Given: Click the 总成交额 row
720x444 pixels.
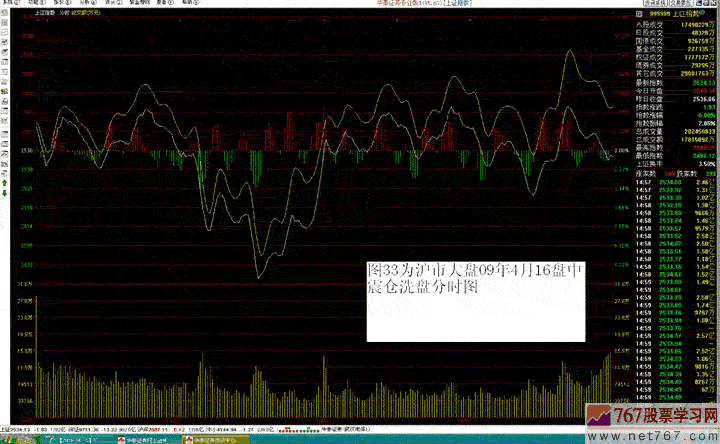Looking at the screenshot, I should tap(675, 140).
